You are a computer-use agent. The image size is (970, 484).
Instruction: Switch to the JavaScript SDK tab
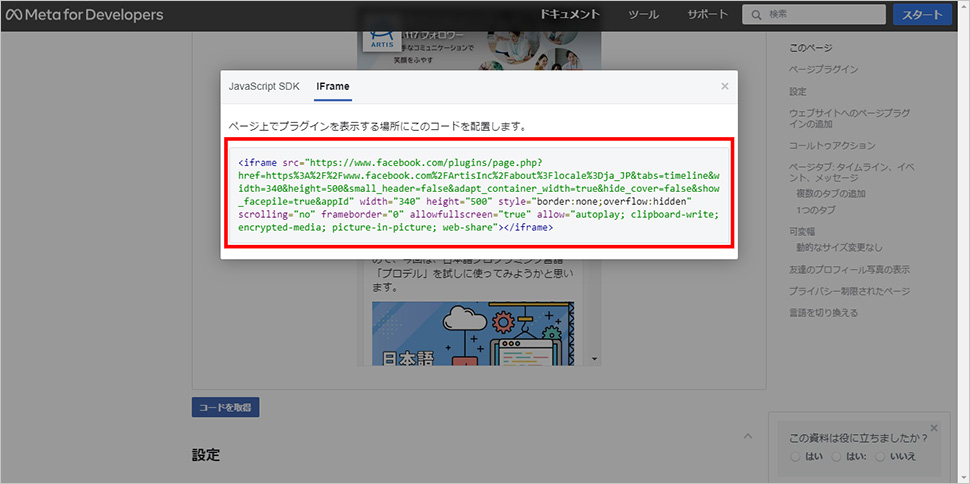[264, 86]
